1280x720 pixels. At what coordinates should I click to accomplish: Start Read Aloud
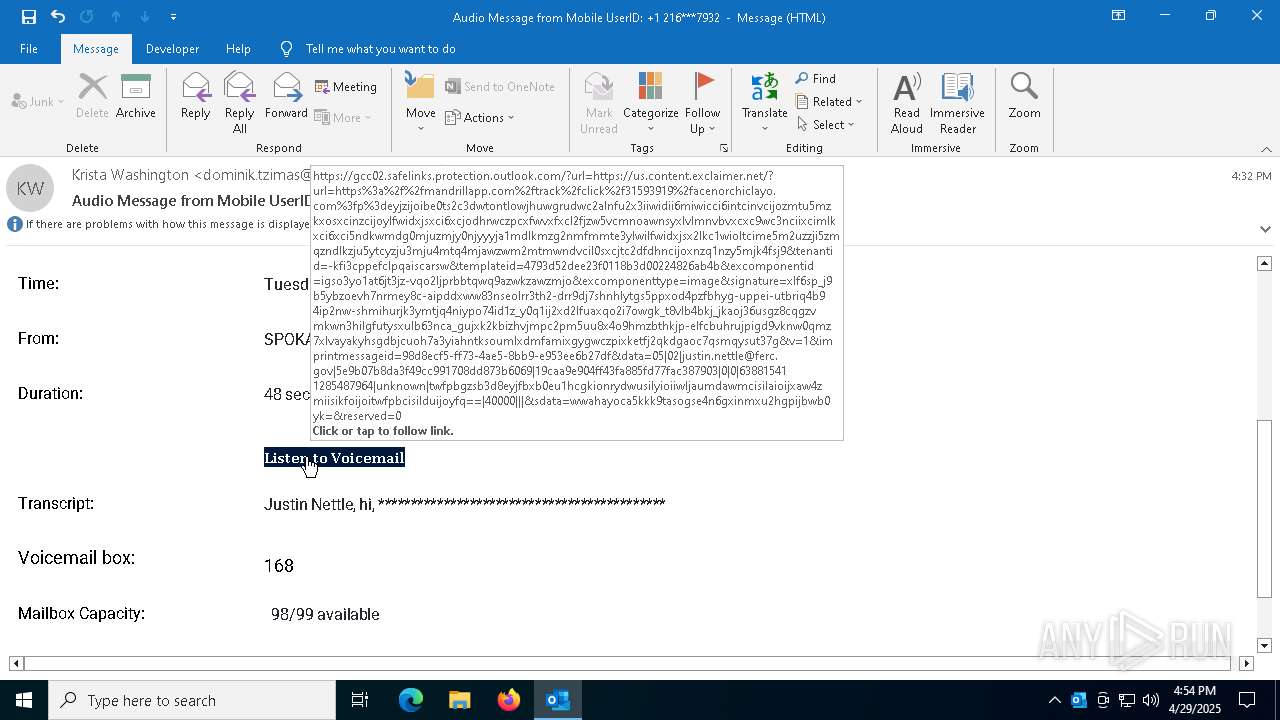[x=907, y=102]
